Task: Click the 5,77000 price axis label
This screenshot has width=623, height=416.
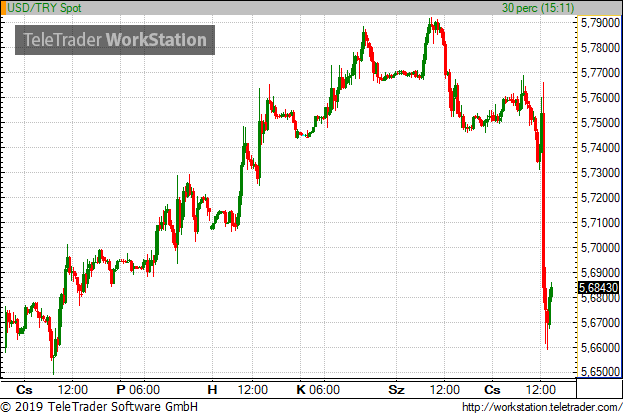Action: (600, 73)
